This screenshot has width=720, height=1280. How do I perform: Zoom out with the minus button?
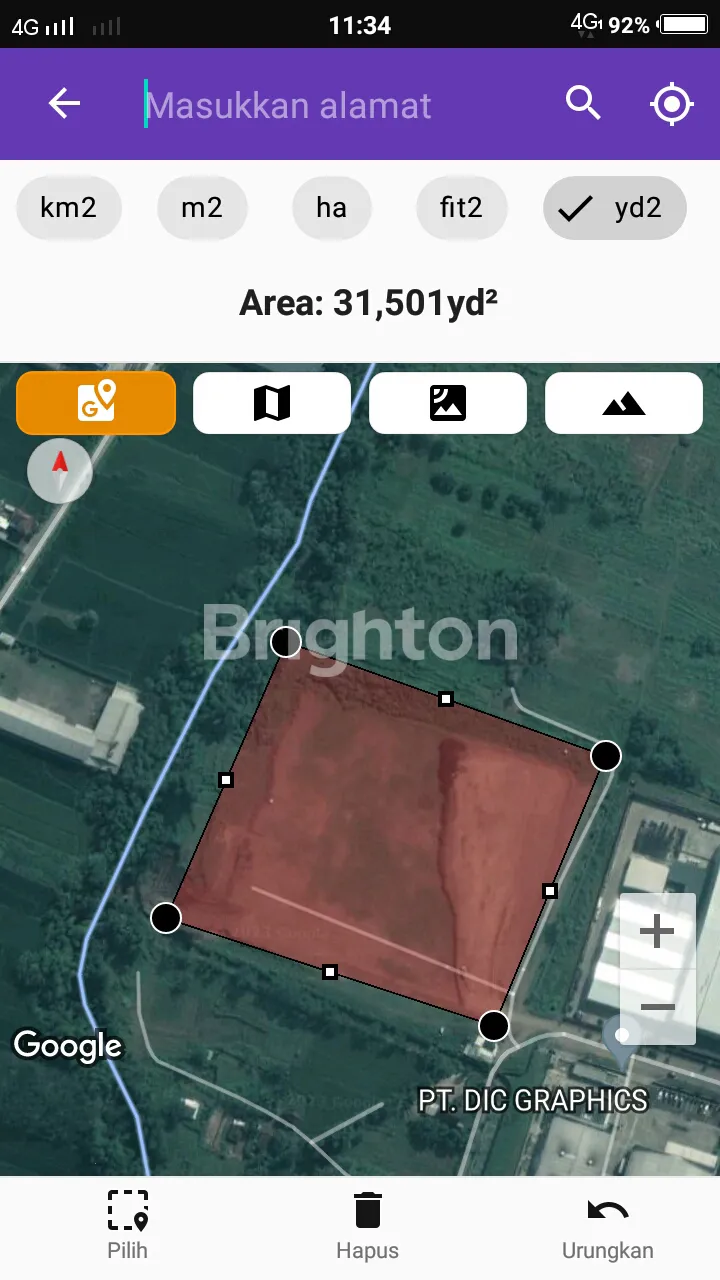(657, 1007)
